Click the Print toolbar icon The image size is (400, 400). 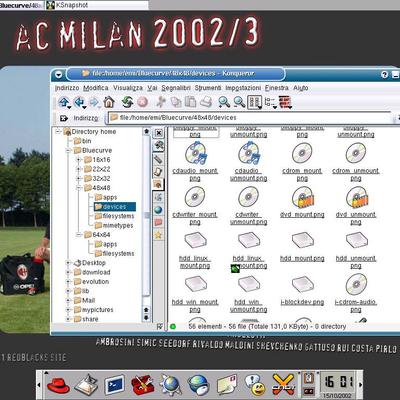click(x=206, y=102)
